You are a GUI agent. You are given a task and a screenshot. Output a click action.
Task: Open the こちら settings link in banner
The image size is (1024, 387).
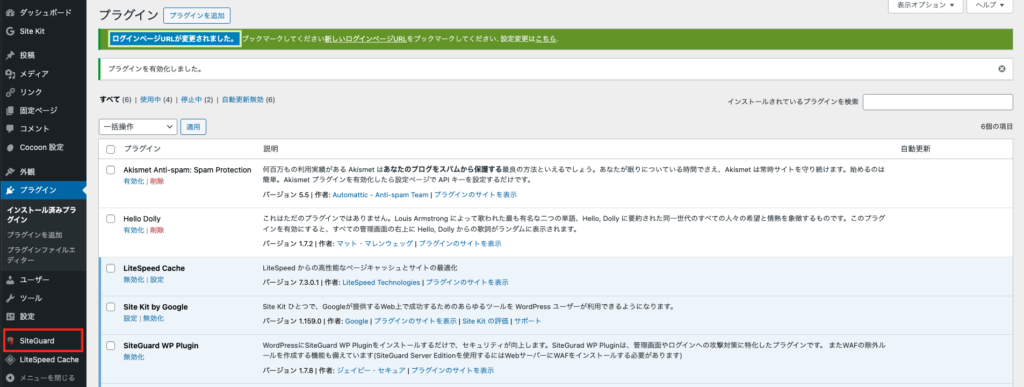click(x=546, y=39)
